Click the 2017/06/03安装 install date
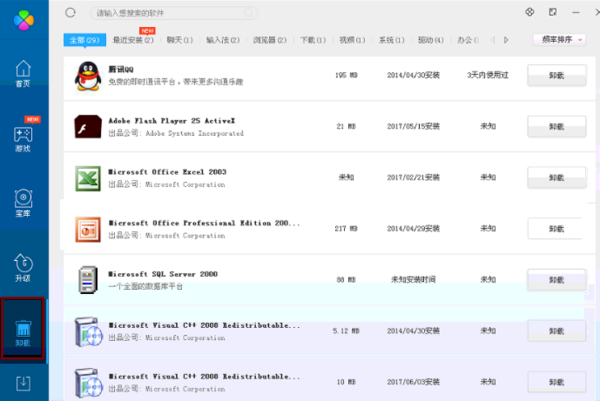The image size is (600, 401). 413,382
